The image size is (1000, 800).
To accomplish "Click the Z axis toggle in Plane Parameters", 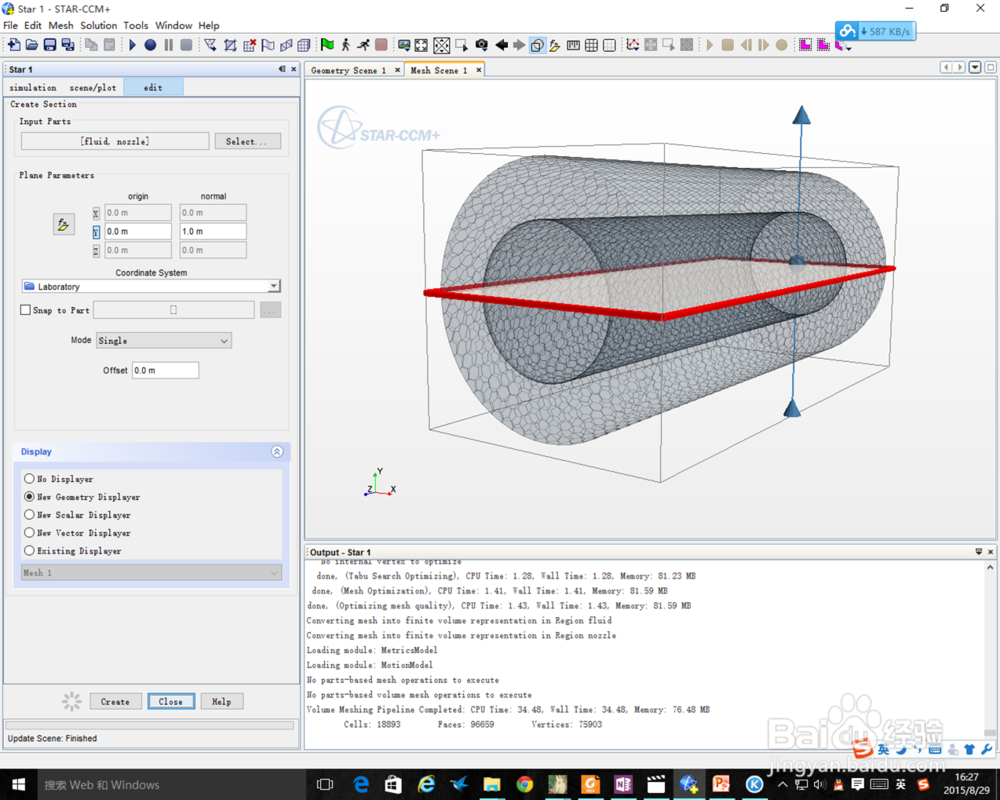I will point(96,251).
